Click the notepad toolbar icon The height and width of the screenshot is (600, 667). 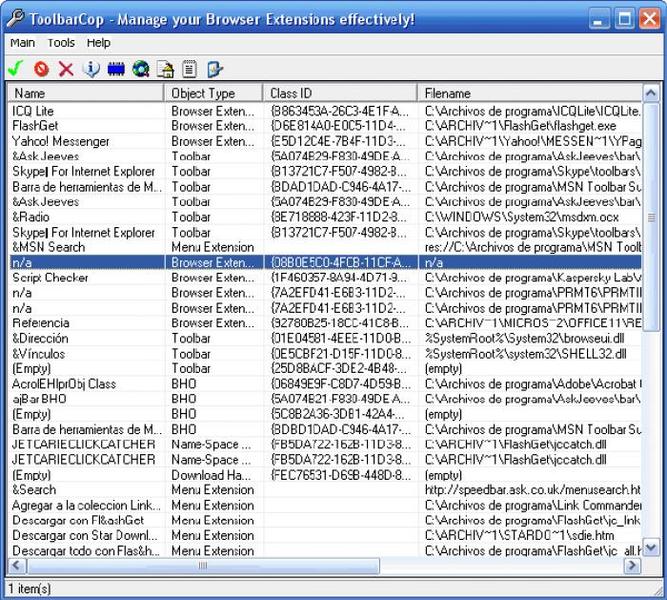[189, 69]
